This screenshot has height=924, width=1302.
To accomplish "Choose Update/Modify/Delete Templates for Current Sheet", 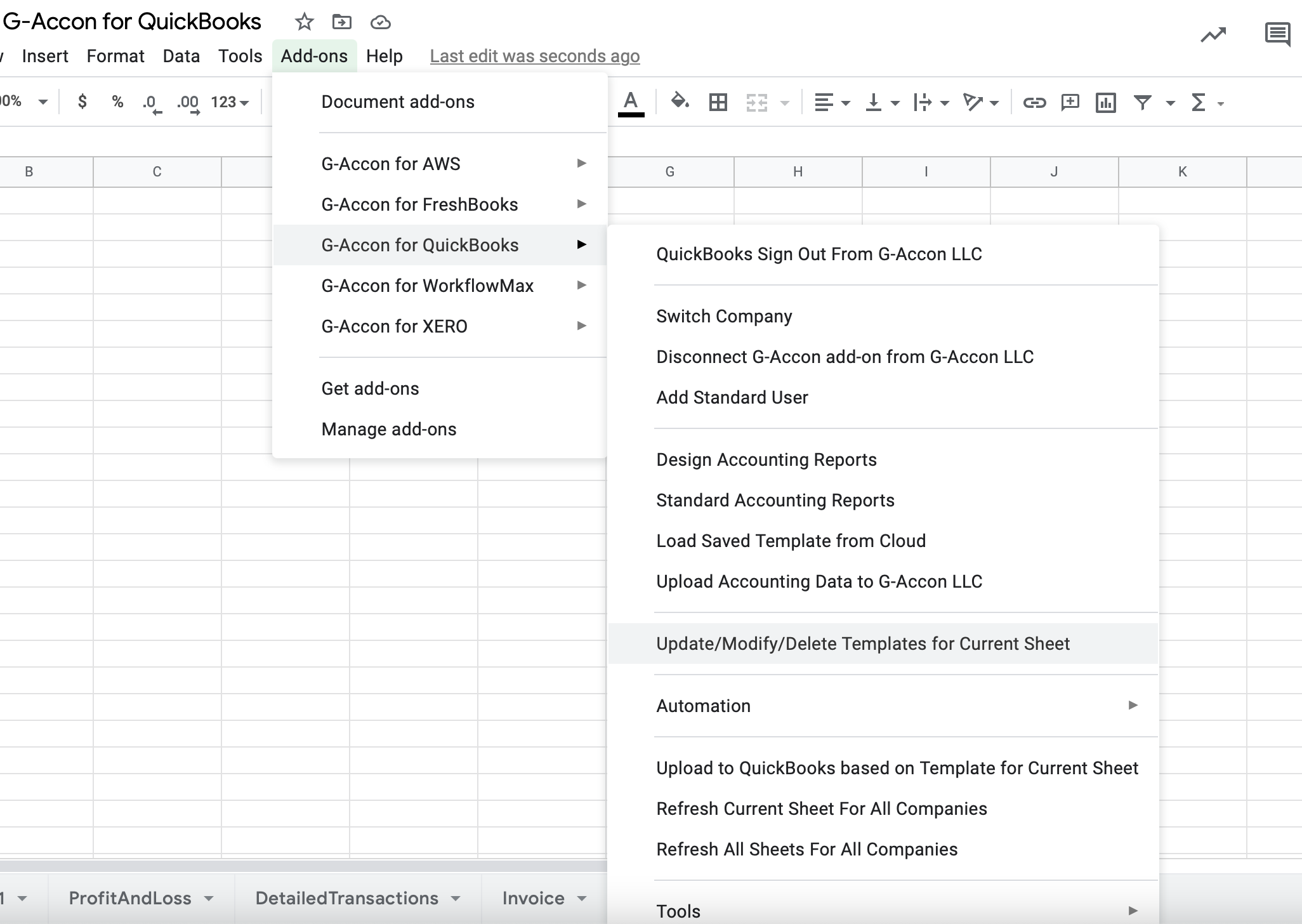I will click(x=883, y=643).
